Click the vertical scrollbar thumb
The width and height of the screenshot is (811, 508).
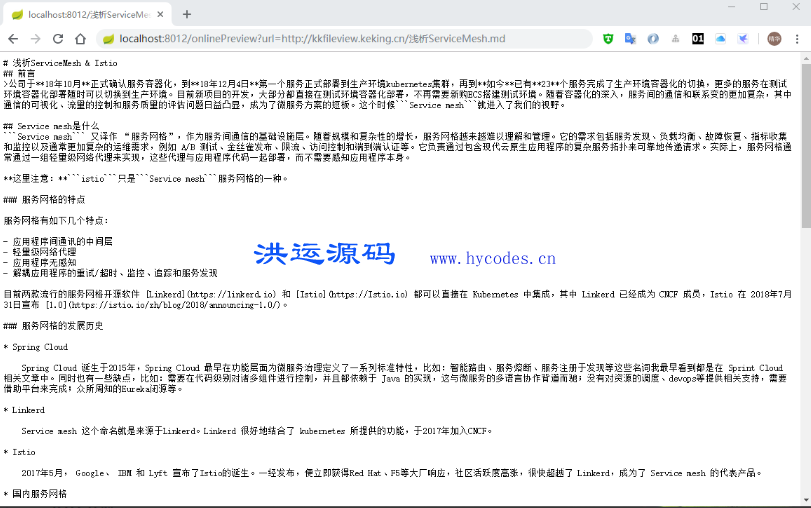click(806, 146)
